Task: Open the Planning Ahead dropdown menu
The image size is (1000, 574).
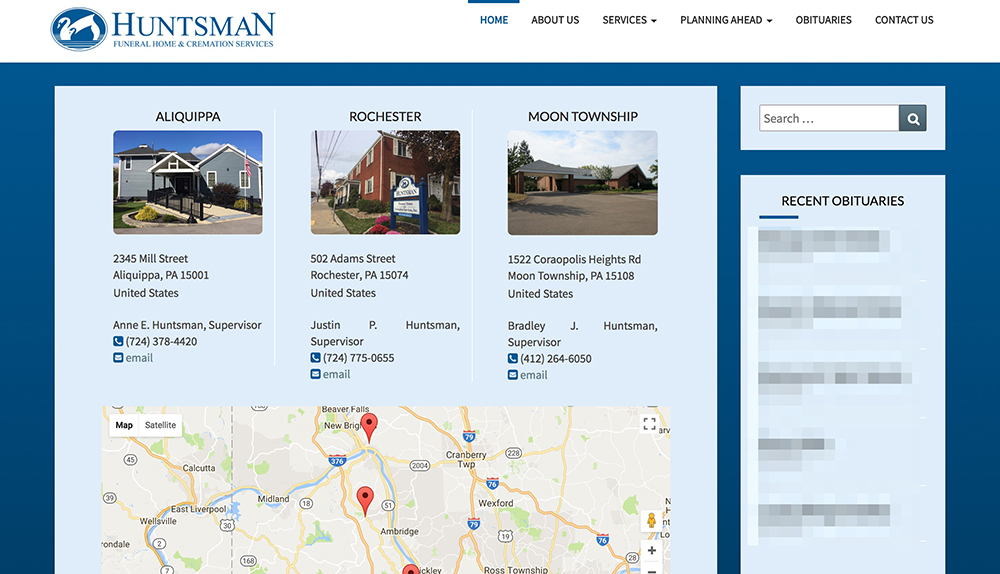Action: click(726, 20)
